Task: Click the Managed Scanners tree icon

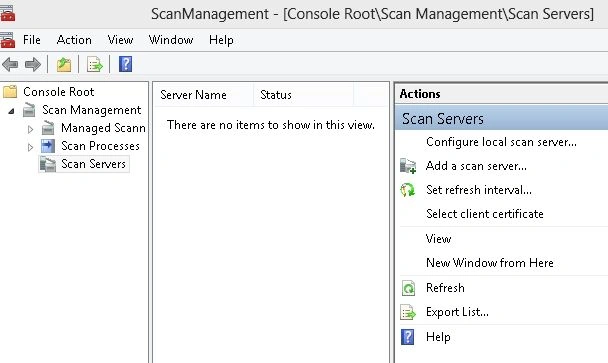Action: [x=48, y=128]
